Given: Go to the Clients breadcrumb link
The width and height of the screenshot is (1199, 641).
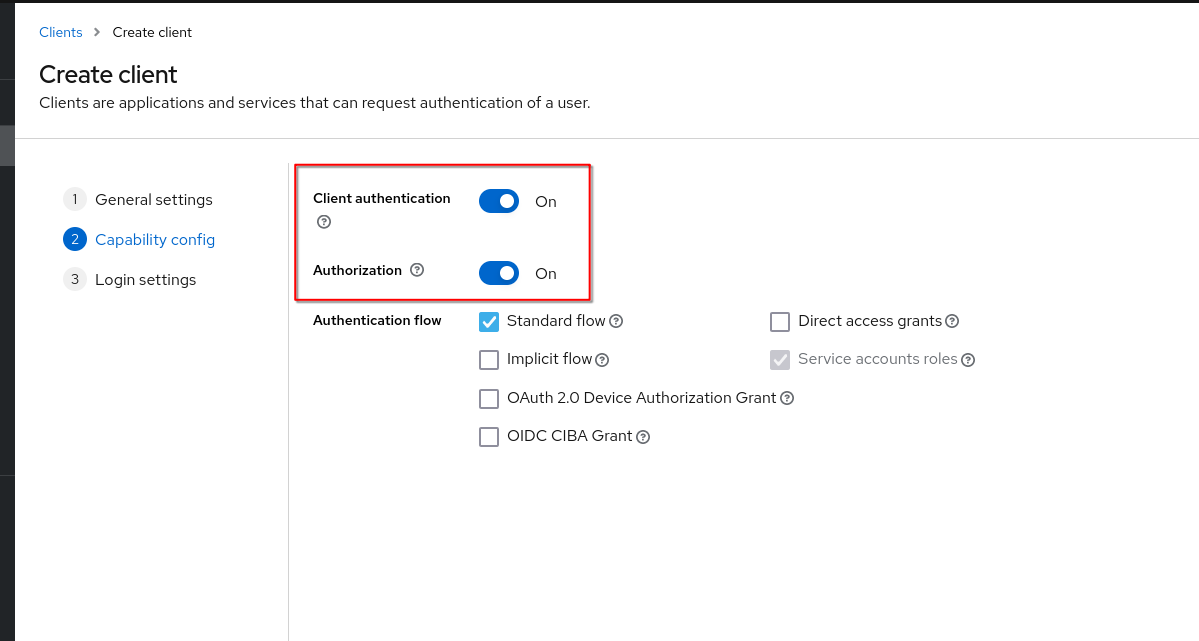Looking at the screenshot, I should (60, 32).
